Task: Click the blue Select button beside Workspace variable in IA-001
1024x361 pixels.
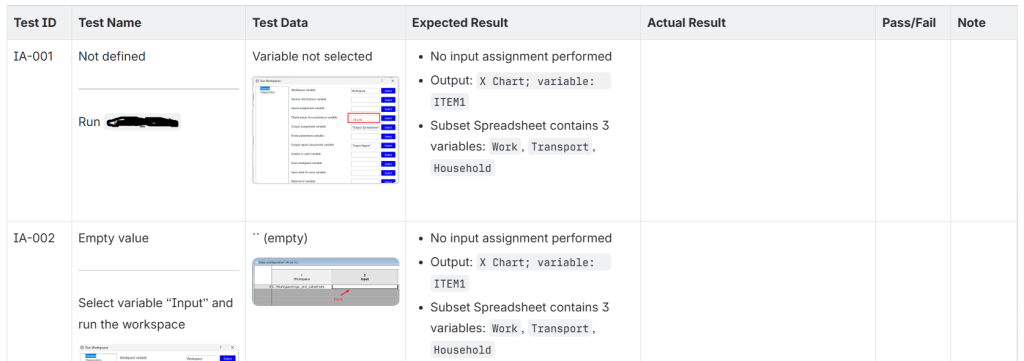Action: (x=388, y=91)
